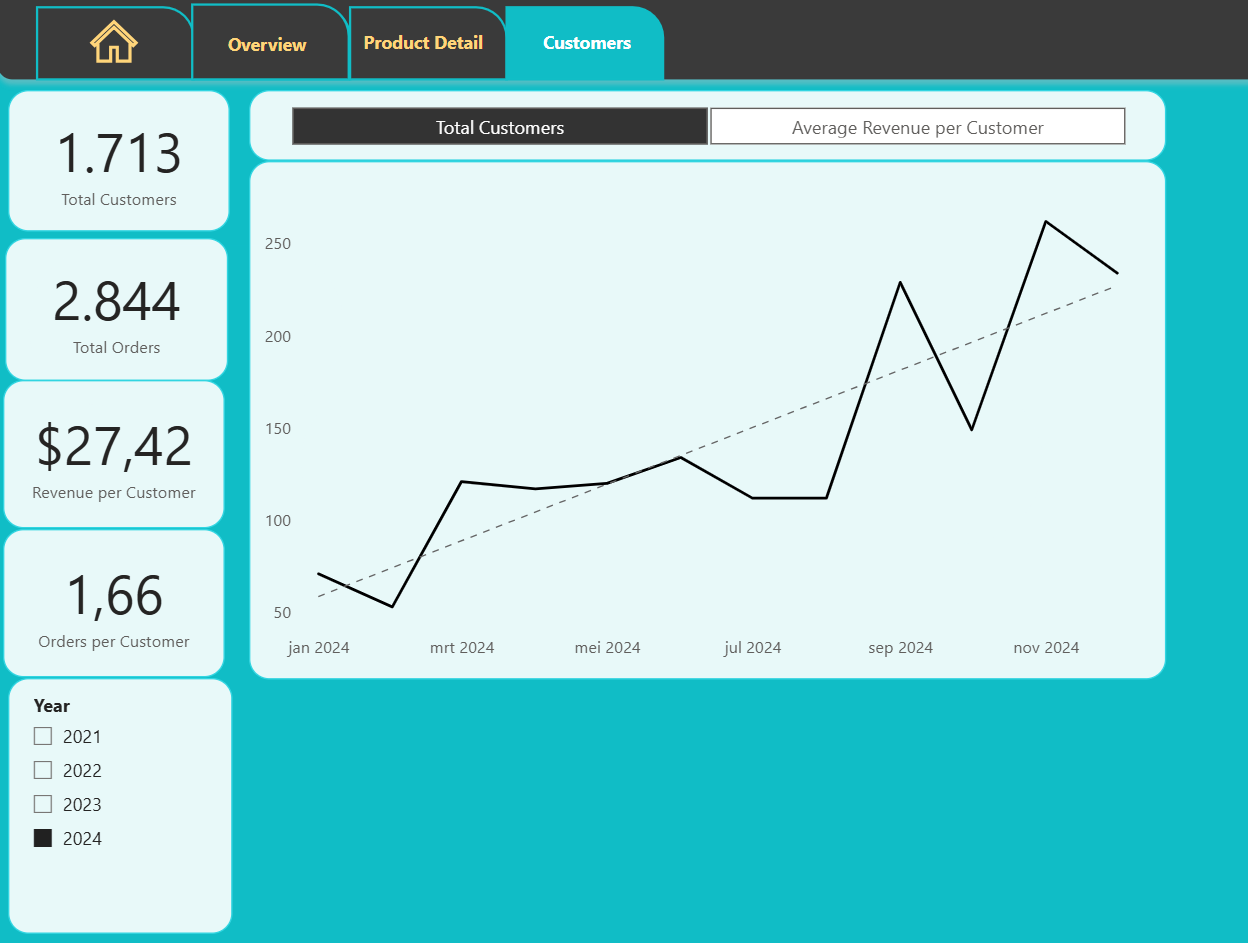
Task: Switch to the Overview tab
Action: (268, 44)
